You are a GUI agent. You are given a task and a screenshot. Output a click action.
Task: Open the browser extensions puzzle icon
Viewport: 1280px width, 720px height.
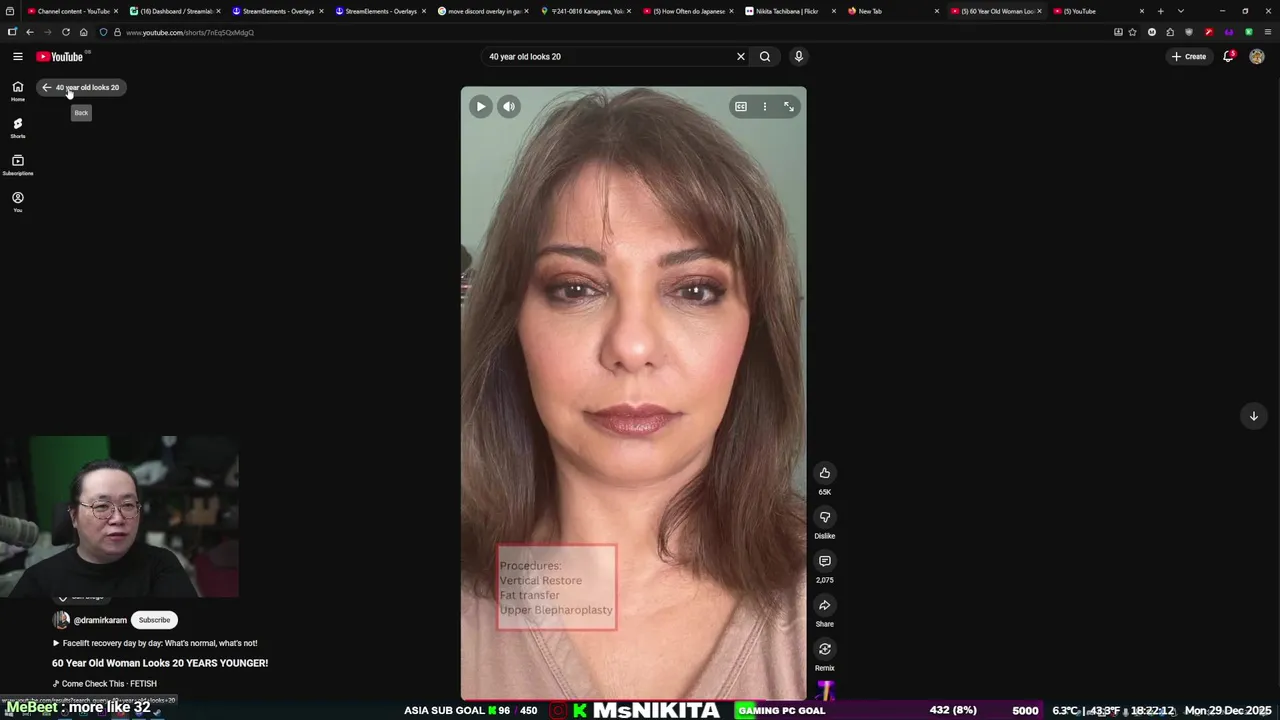(x=1170, y=32)
